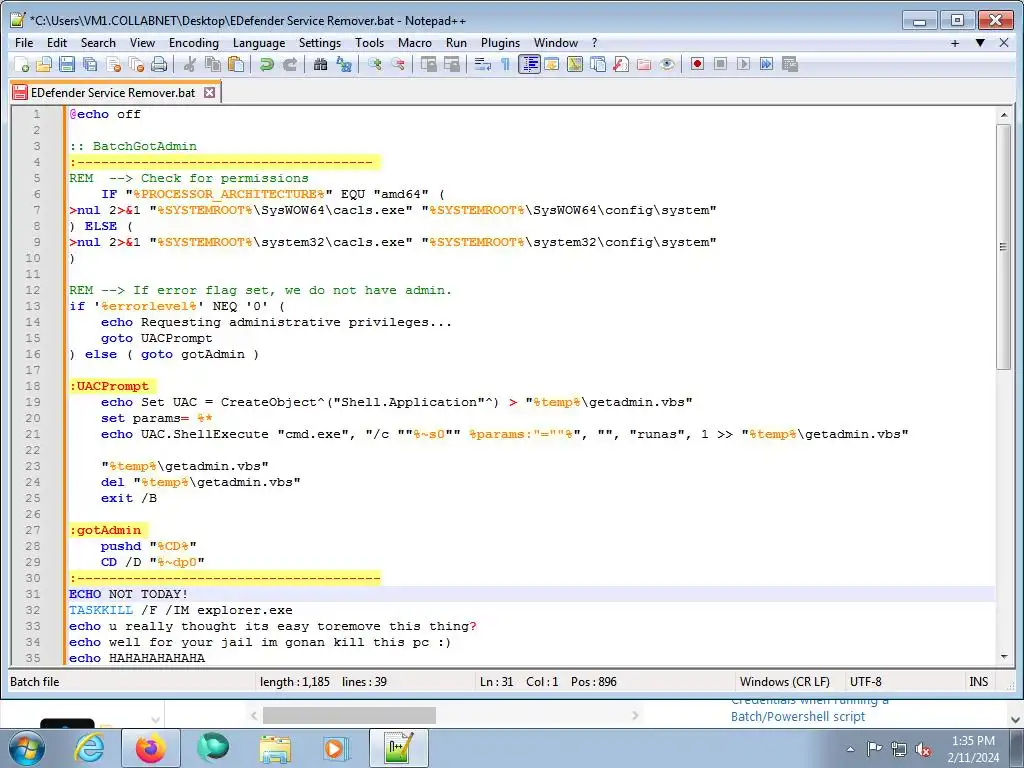Start macro recording with the red dot
1024x768 pixels.
(x=697, y=64)
